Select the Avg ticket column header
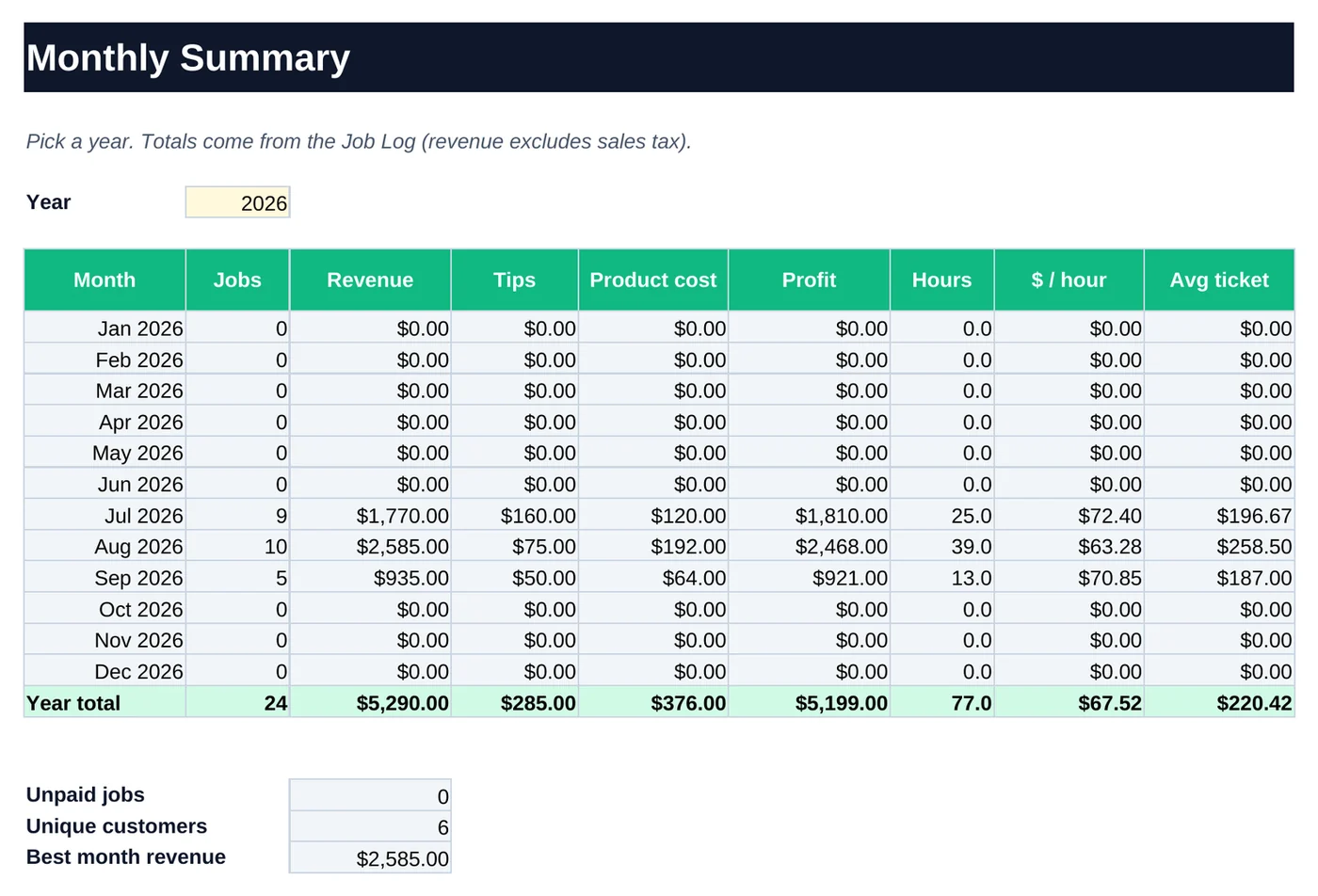 pos(1219,280)
